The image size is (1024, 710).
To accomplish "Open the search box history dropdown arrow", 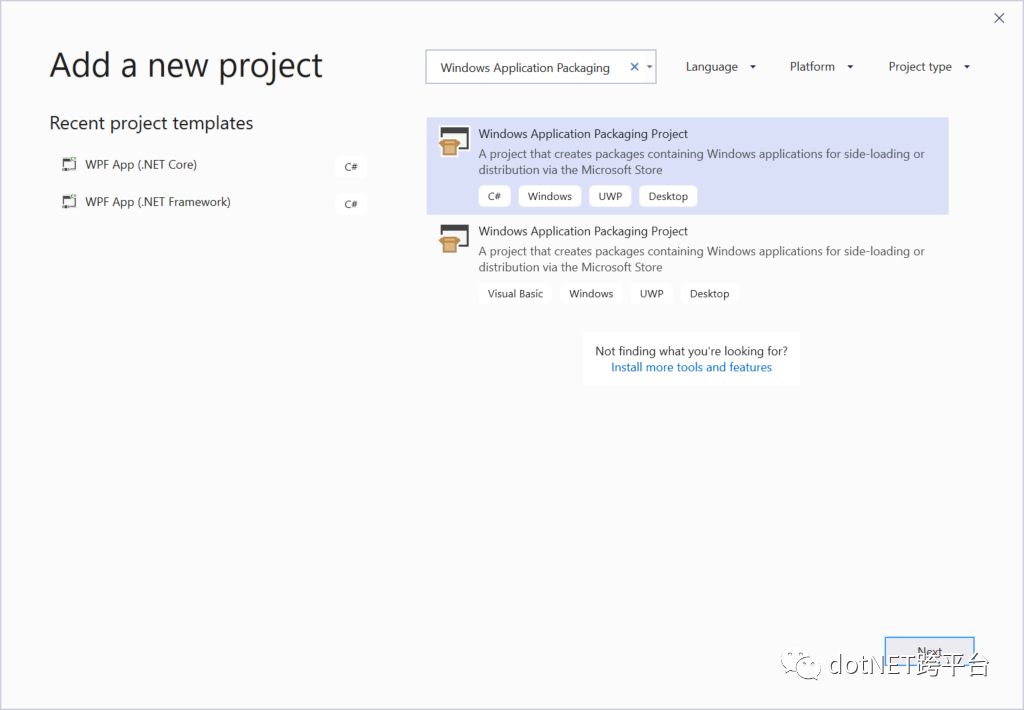I will point(649,67).
